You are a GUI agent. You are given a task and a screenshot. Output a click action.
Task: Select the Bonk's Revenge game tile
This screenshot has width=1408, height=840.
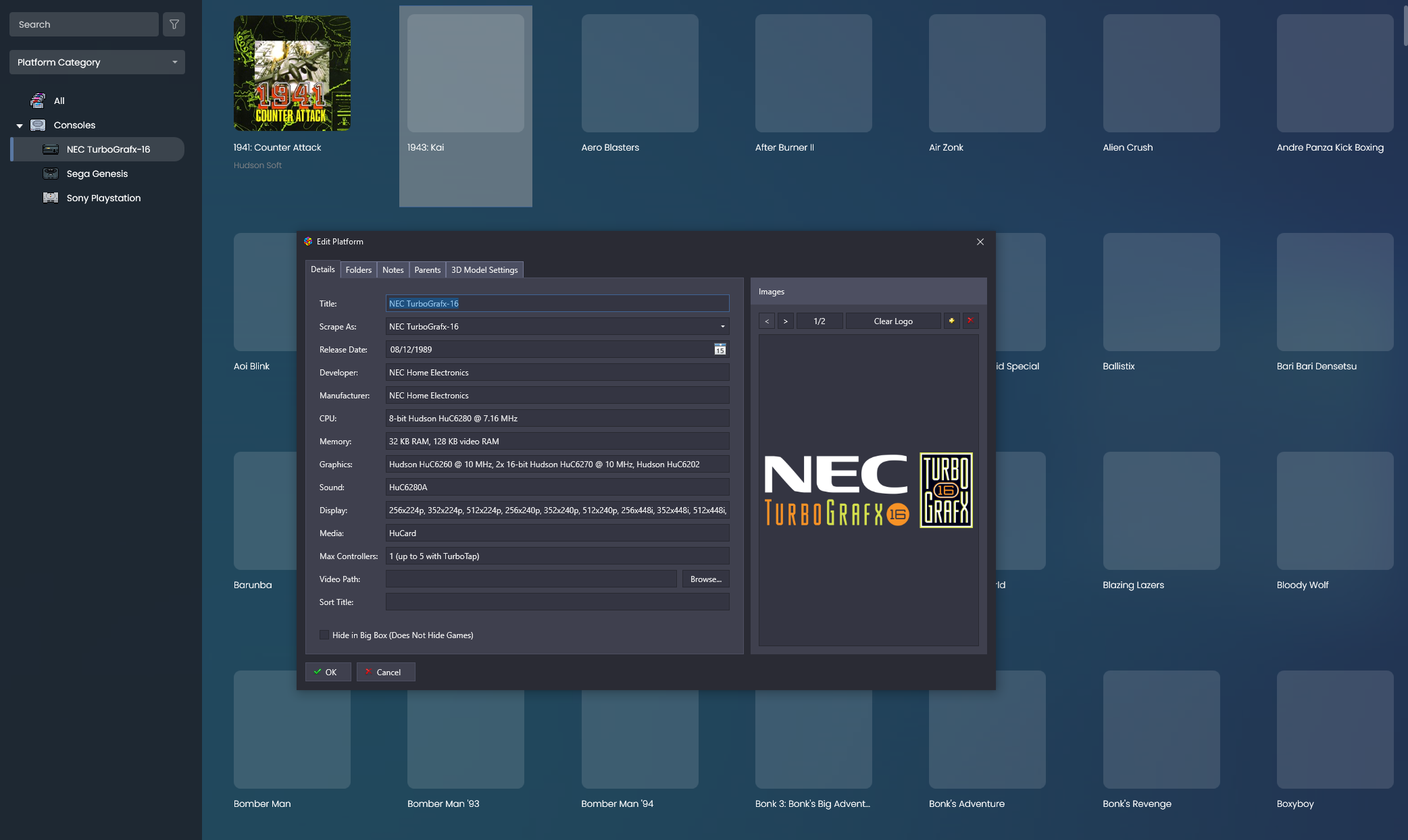(1161, 729)
